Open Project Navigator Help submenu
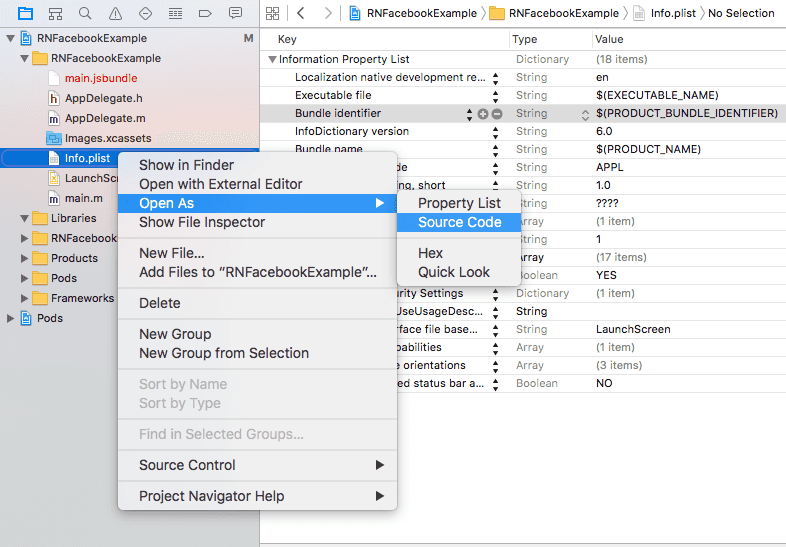Viewport: 786px width, 547px height. pyautogui.click(x=257, y=496)
